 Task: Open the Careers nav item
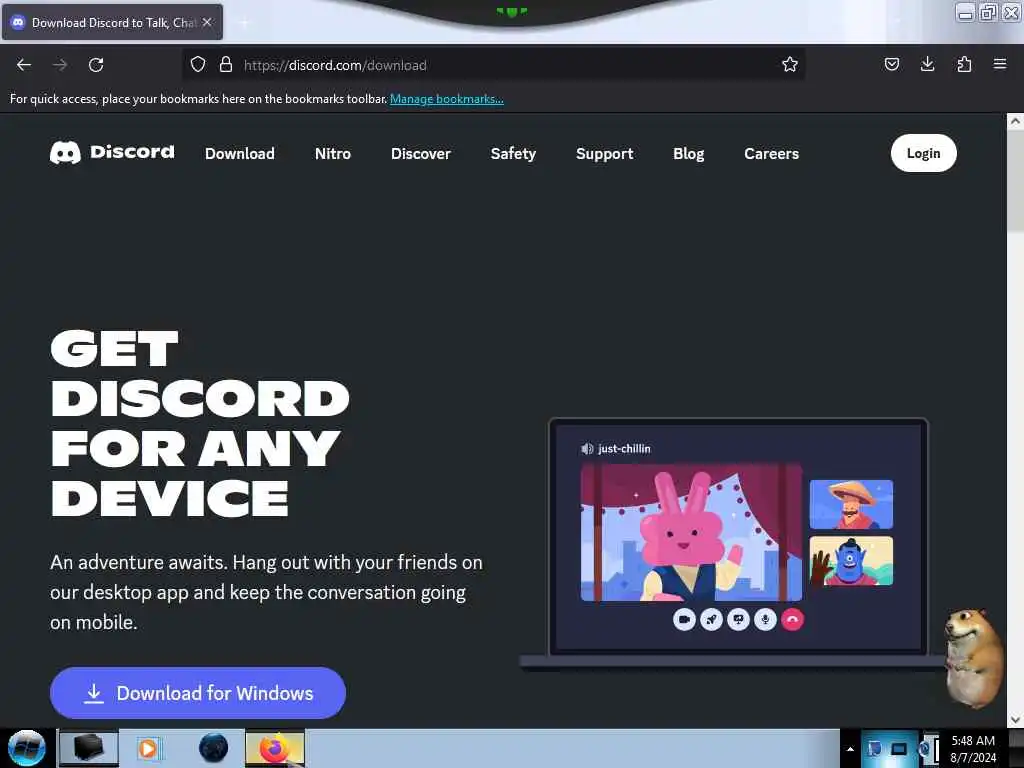(x=771, y=153)
